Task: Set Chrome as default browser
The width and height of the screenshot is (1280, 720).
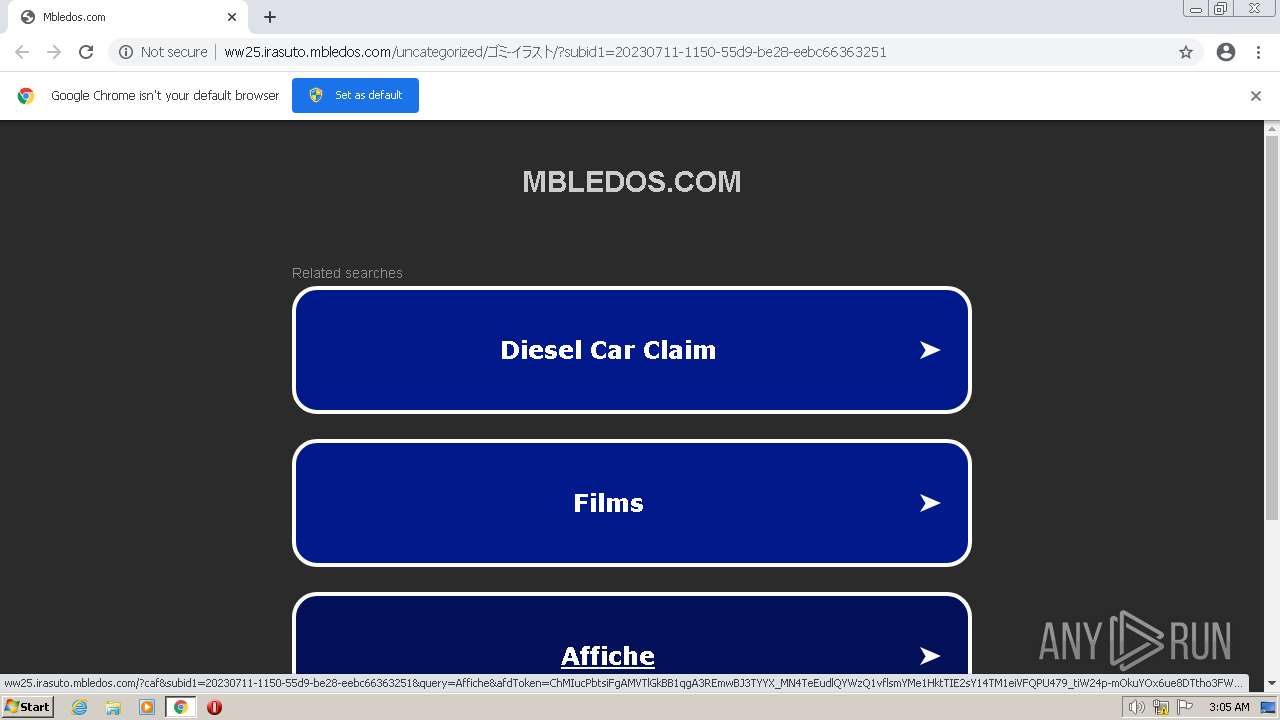Action: click(x=355, y=95)
